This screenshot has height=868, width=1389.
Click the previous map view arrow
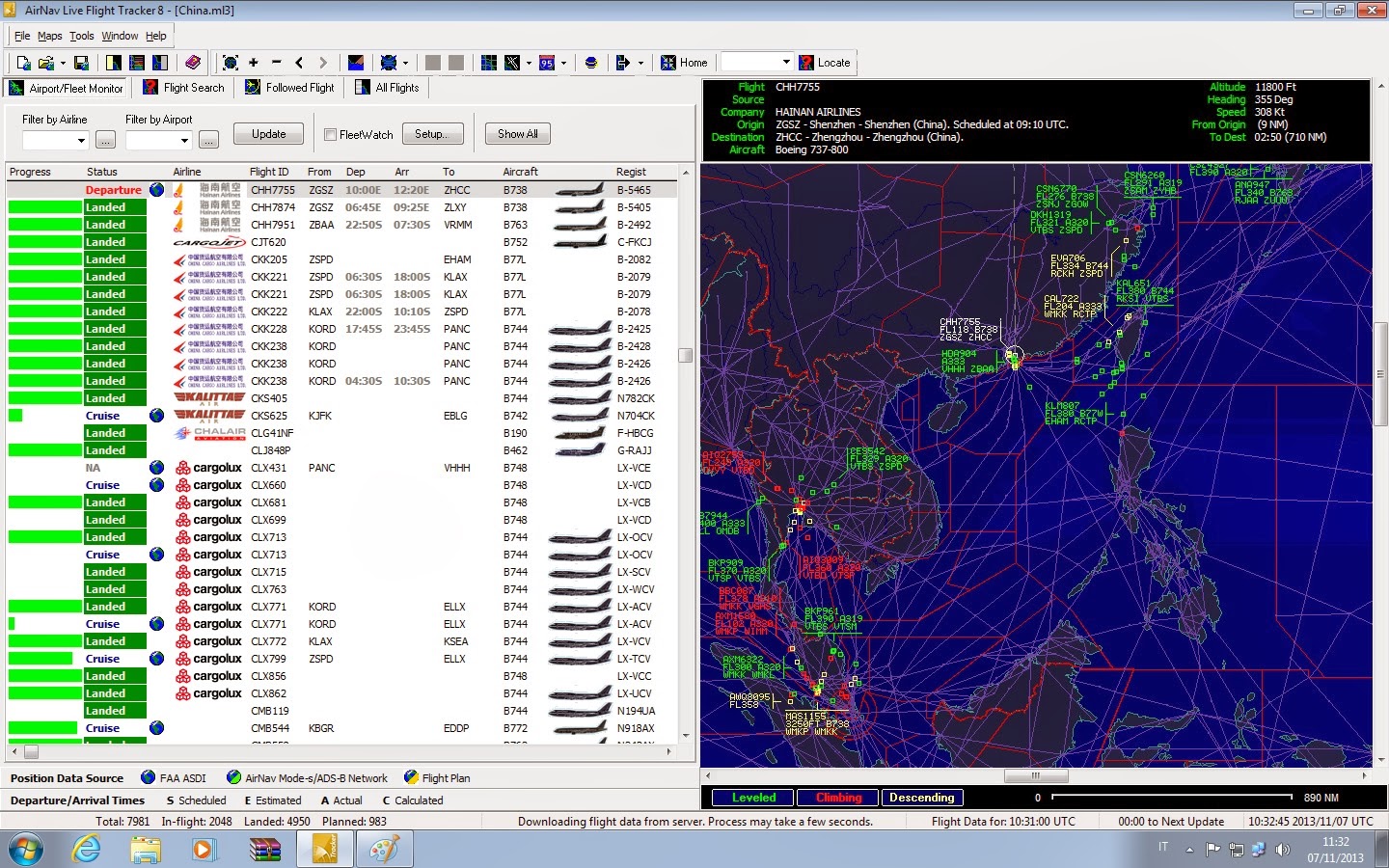pos(299,63)
